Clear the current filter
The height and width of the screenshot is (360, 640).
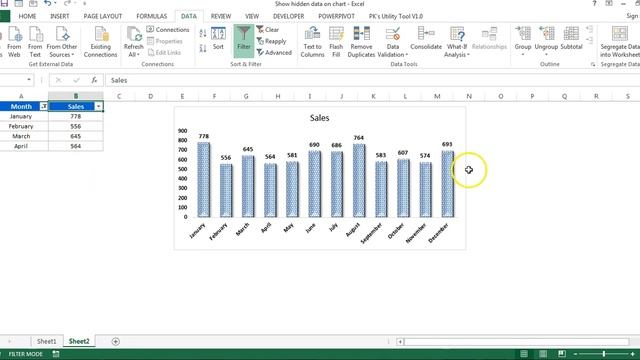click(268, 30)
